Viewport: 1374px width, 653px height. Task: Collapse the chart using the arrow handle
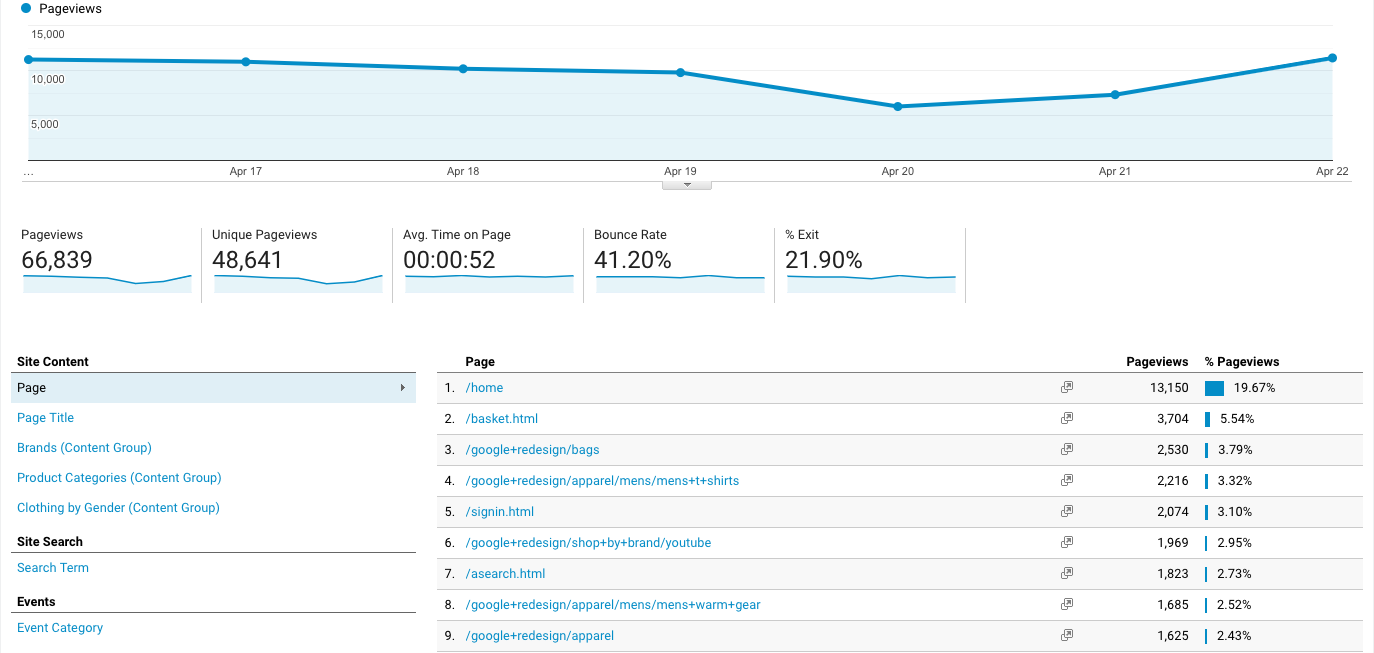pyautogui.click(x=686, y=185)
